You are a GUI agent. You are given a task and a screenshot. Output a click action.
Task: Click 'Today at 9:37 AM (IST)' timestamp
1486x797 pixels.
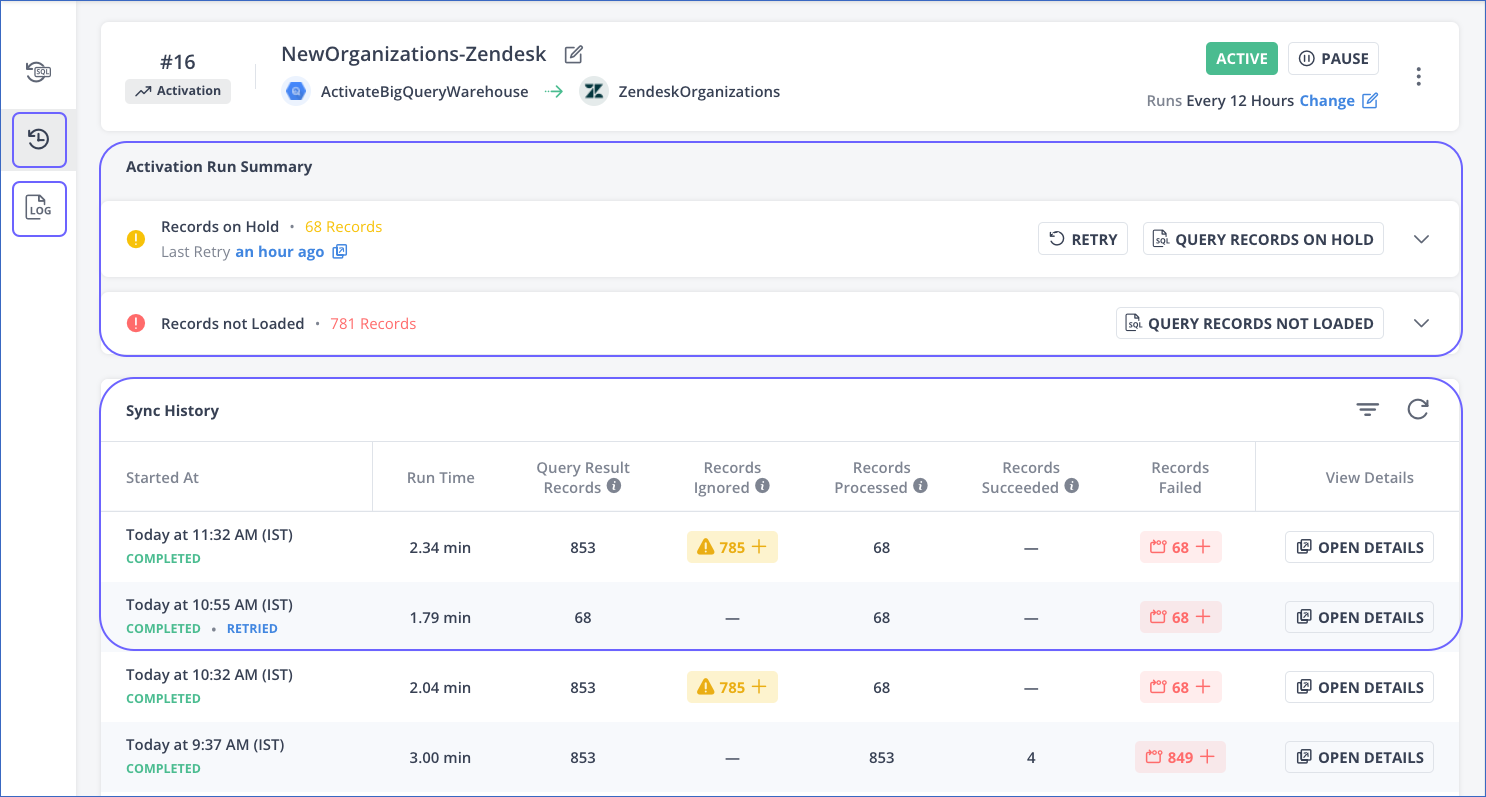click(205, 745)
